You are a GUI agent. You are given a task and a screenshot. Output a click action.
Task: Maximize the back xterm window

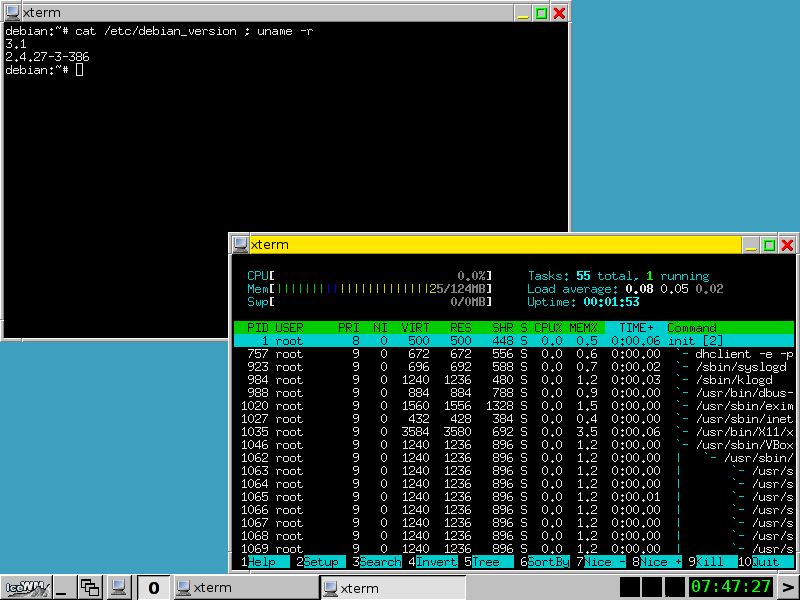click(541, 13)
